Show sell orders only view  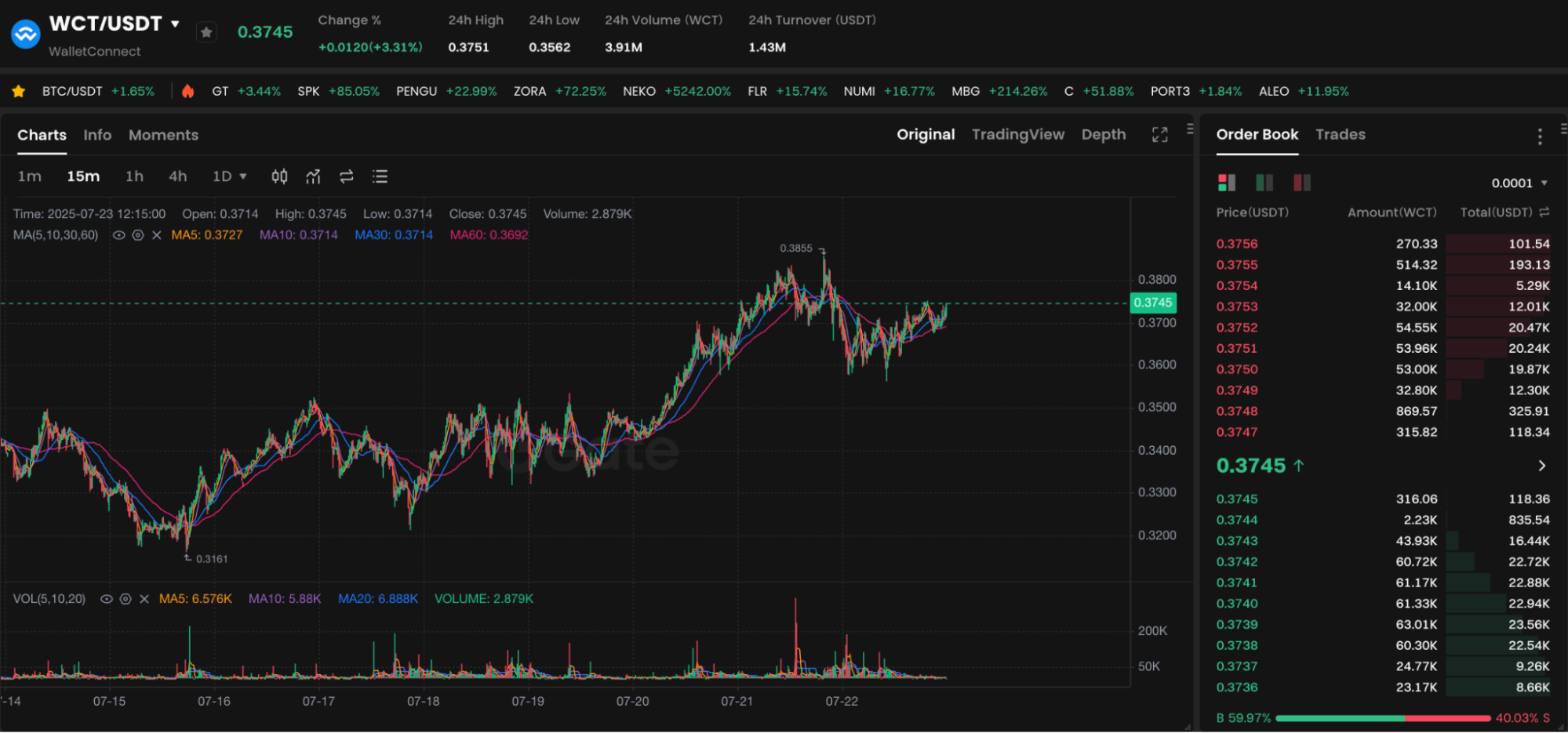(x=1302, y=183)
